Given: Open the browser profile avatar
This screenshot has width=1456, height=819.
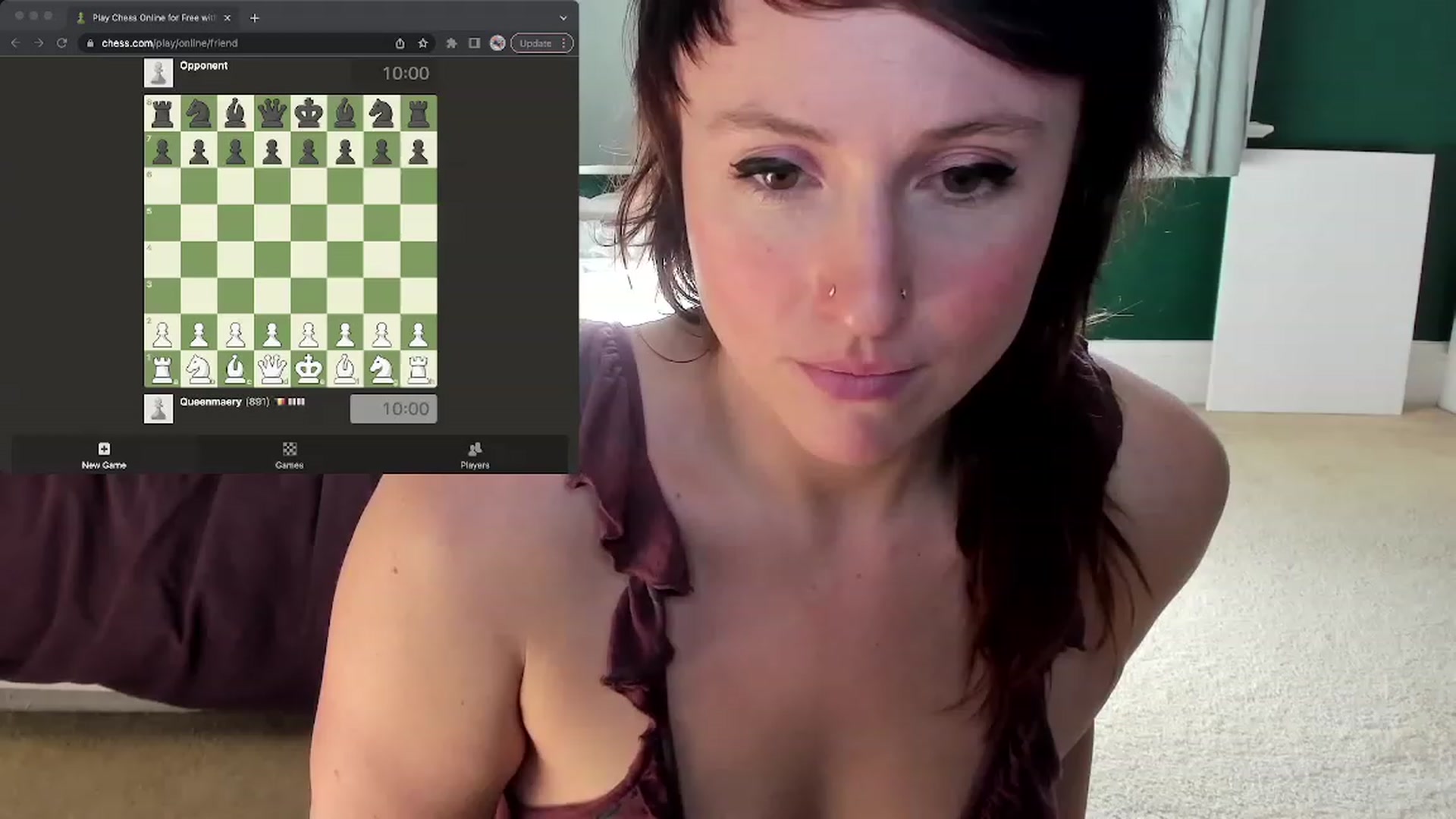Looking at the screenshot, I should (x=497, y=43).
